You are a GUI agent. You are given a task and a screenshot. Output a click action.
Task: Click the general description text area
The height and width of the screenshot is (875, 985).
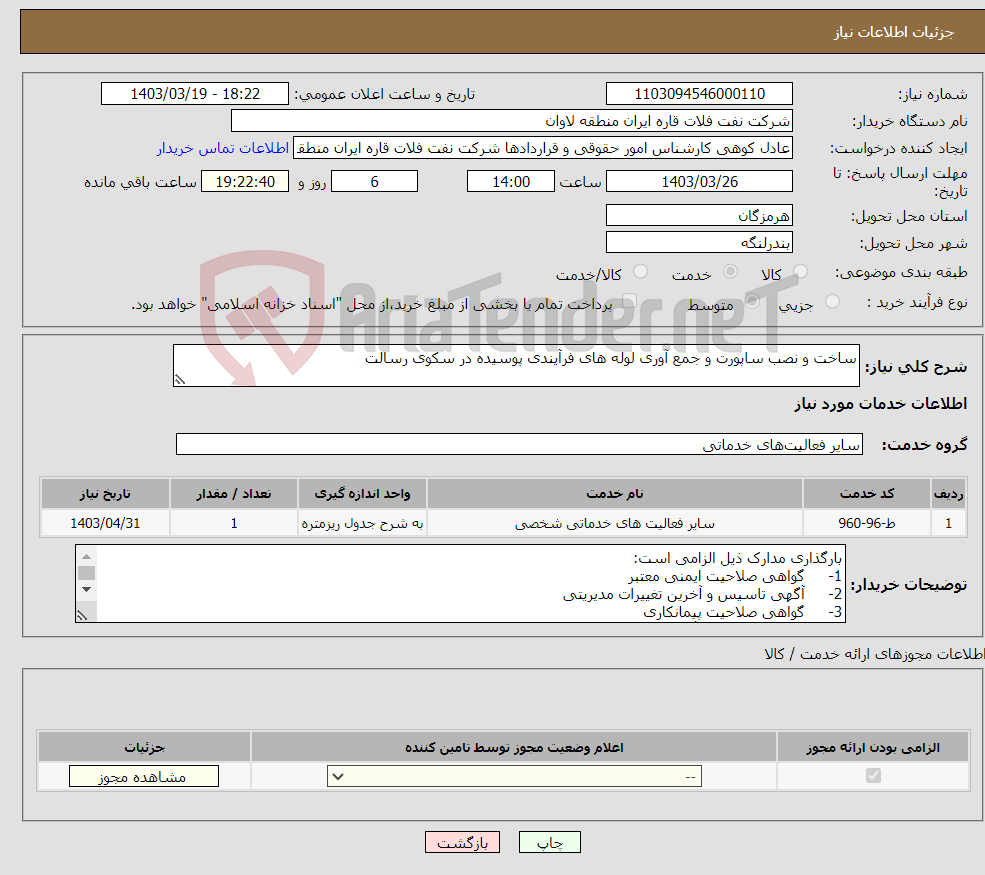[516, 365]
